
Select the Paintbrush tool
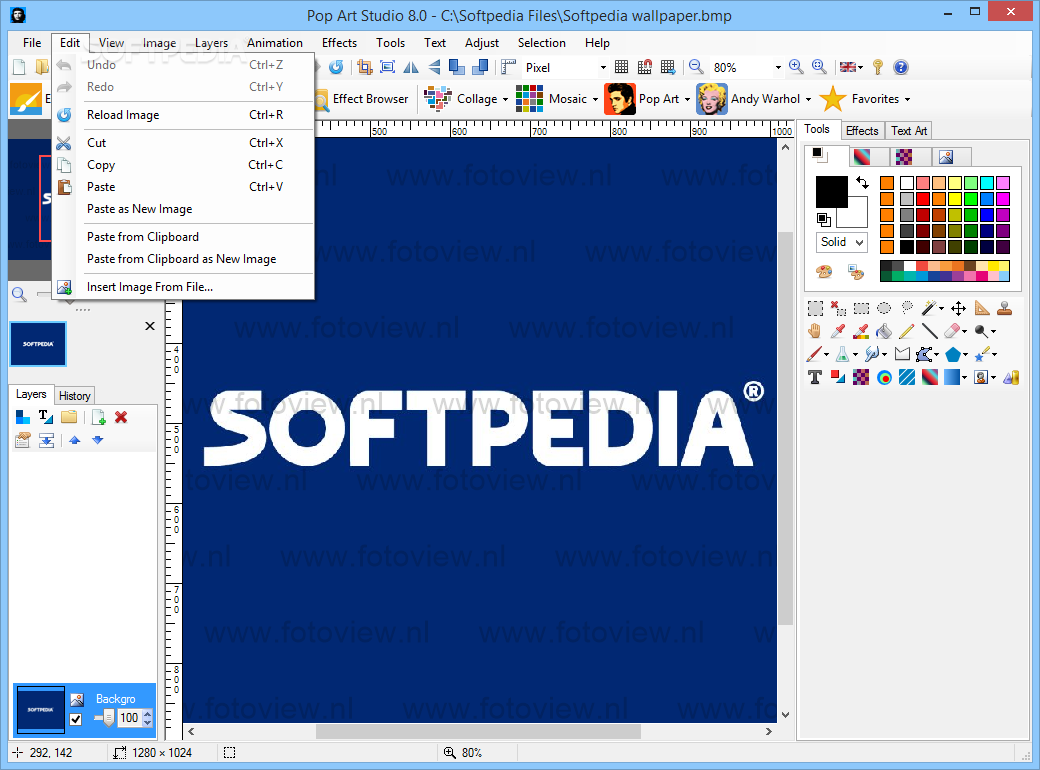click(x=814, y=353)
